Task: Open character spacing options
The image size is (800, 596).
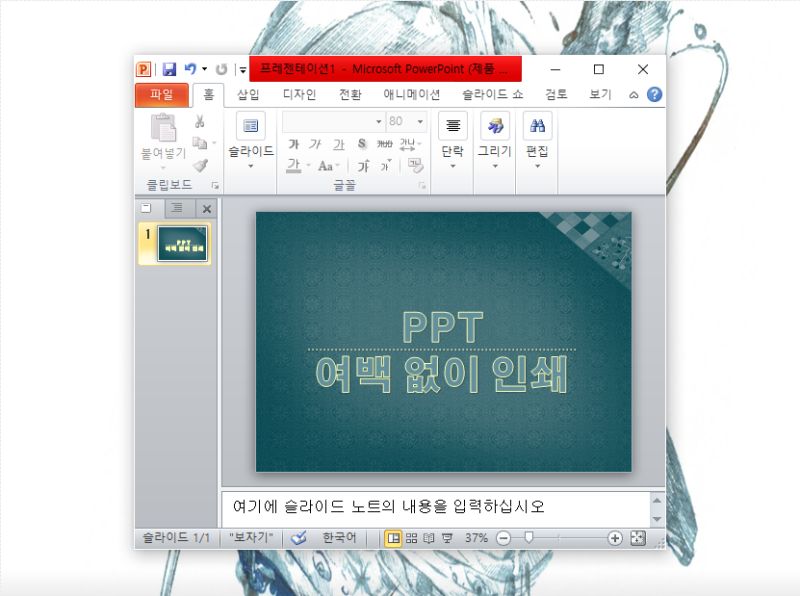Action: 410,144
